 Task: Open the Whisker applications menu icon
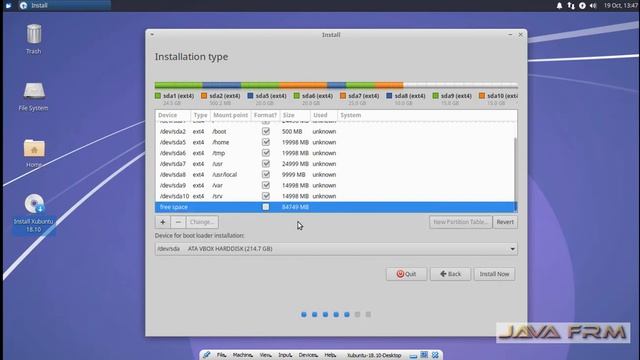tap(8, 5)
